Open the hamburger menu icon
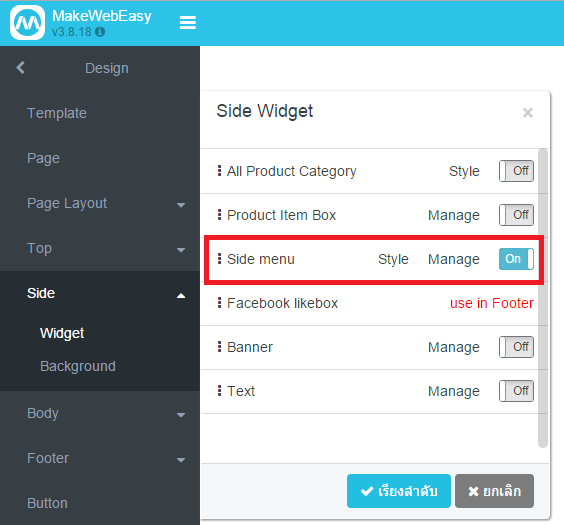This screenshot has width=564, height=525. 188,22
